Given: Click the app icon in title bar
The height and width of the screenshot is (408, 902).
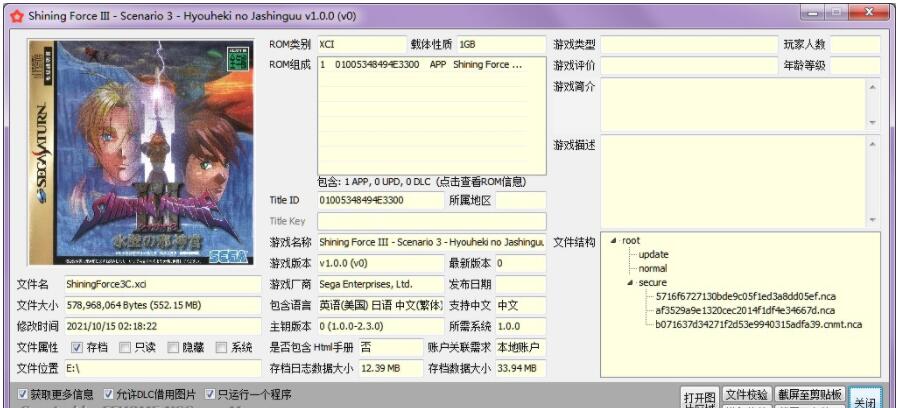Looking at the screenshot, I should coord(14,14).
